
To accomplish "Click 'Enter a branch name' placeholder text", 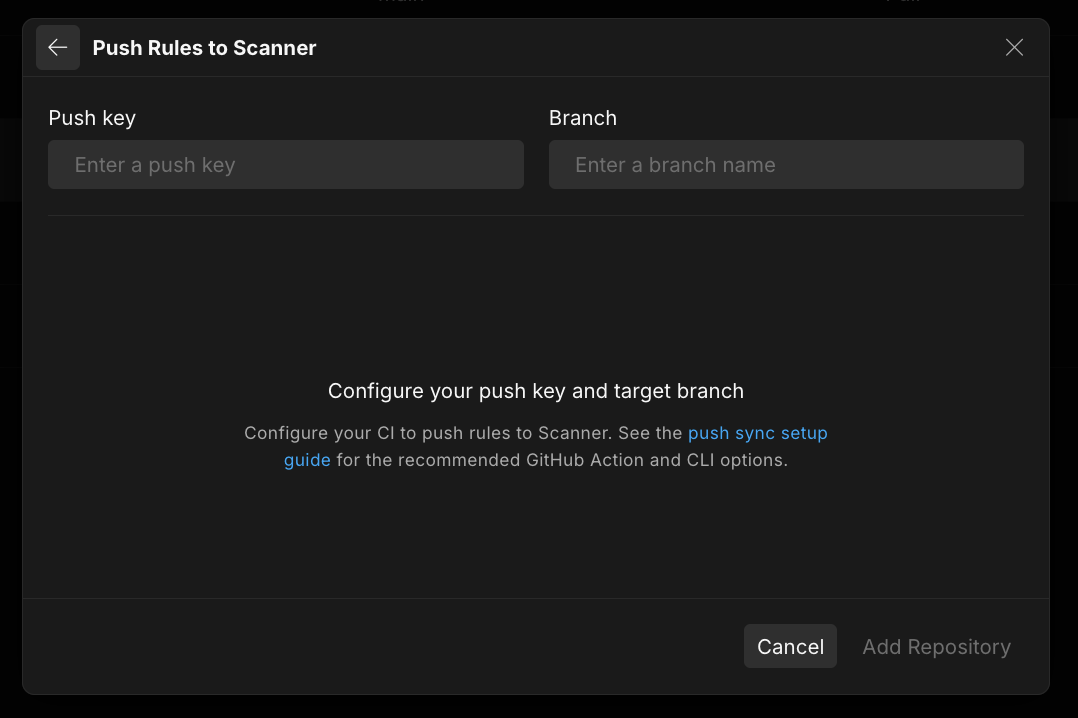I will click(x=675, y=165).
